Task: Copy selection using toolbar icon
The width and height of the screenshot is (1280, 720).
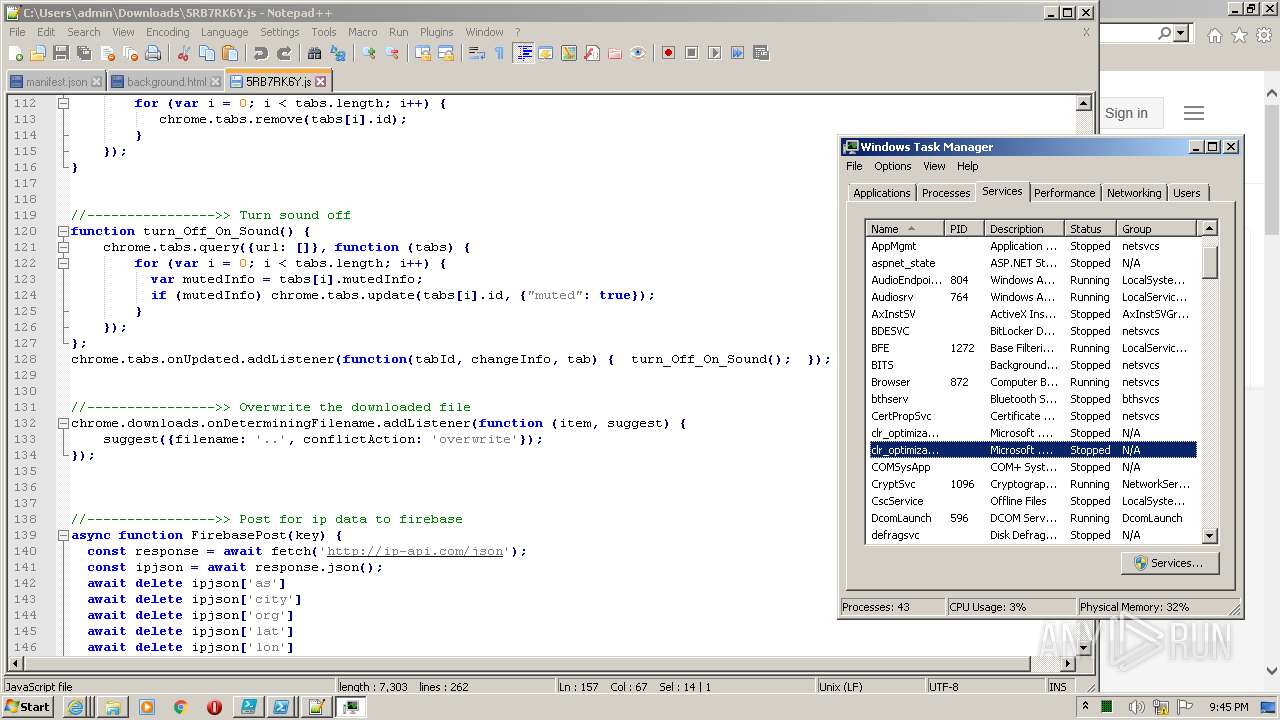Action: (207, 53)
